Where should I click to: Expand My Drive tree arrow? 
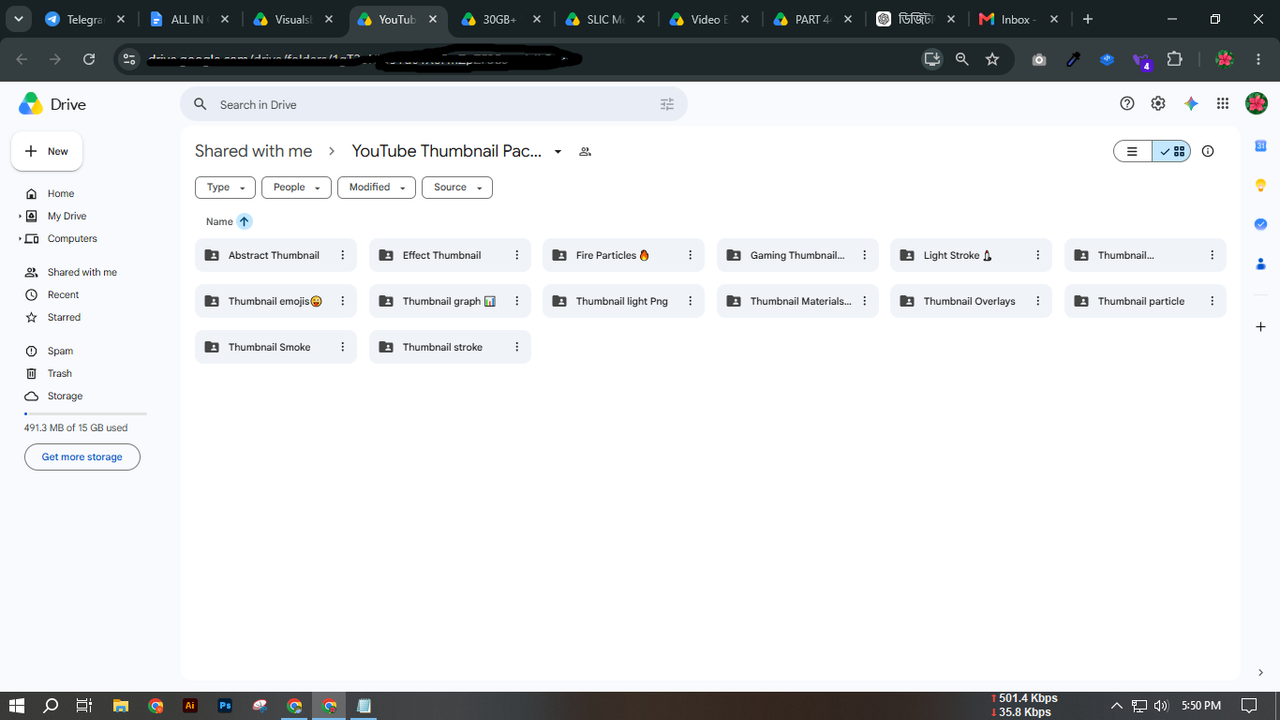[20, 216]
